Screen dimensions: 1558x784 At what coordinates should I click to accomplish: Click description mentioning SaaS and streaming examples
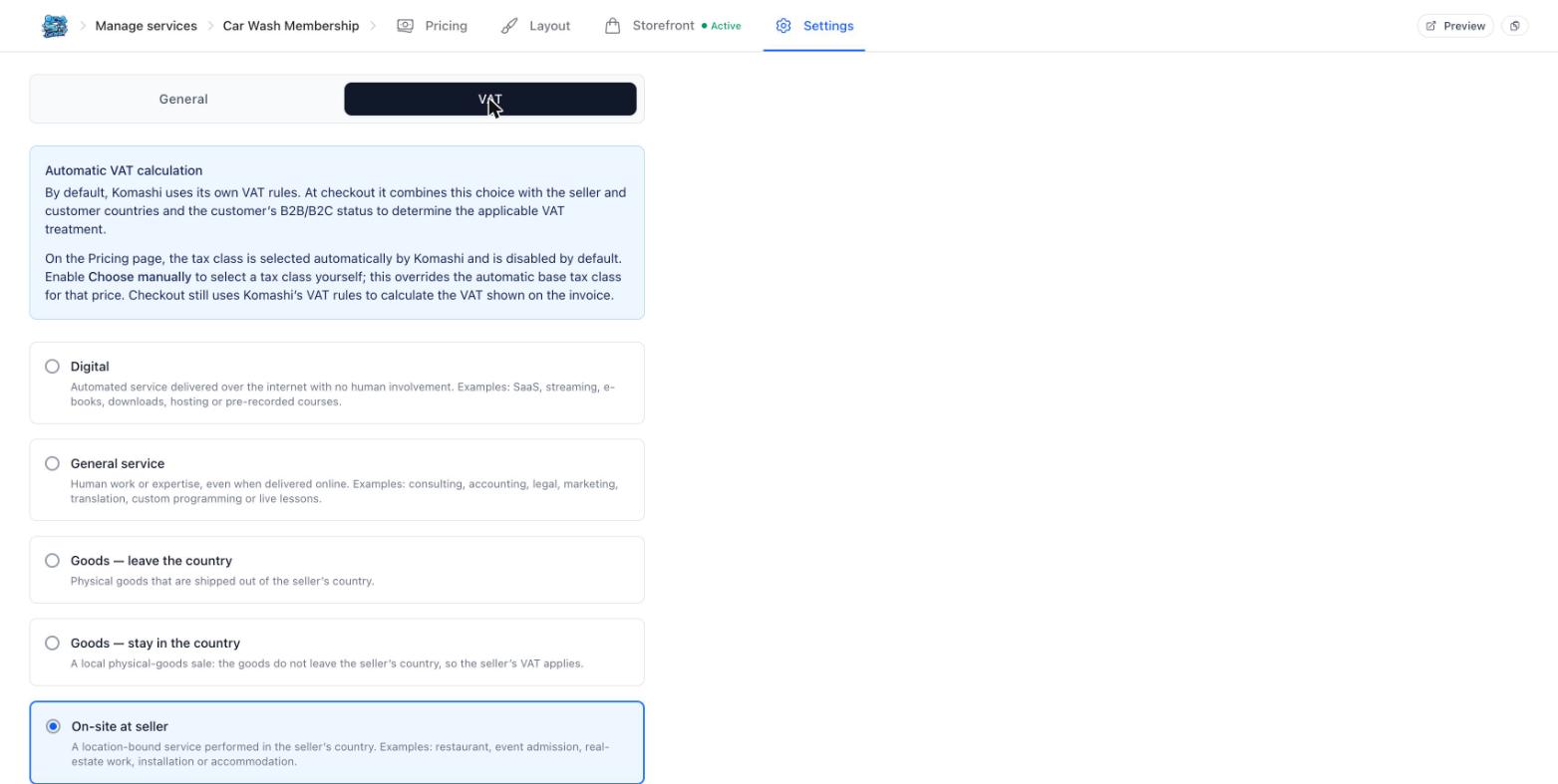343,394
